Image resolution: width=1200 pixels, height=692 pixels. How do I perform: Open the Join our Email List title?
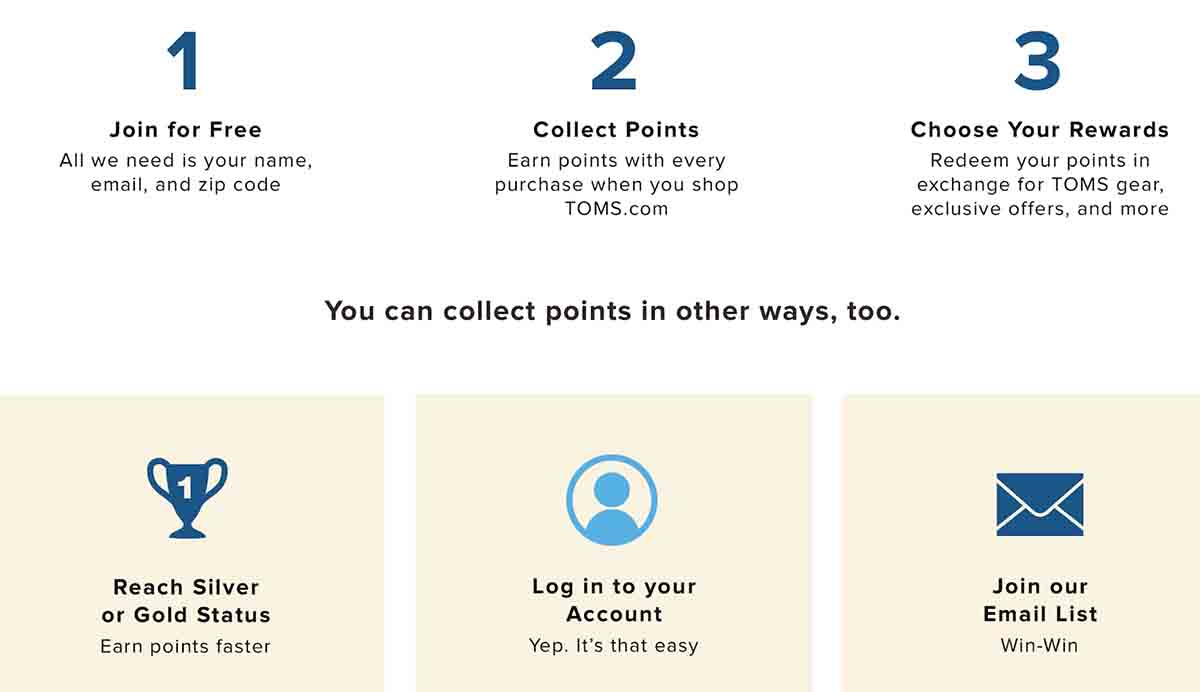click(1040, 600)
